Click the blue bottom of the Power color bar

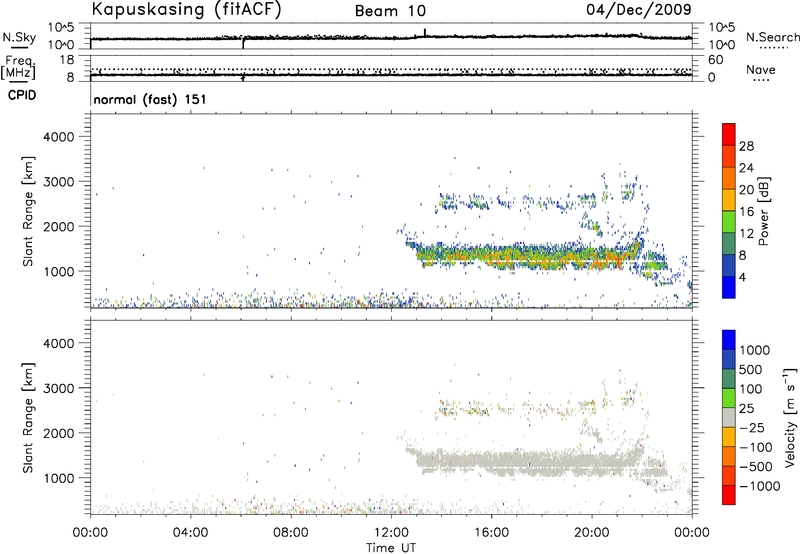tap(729, 287)
